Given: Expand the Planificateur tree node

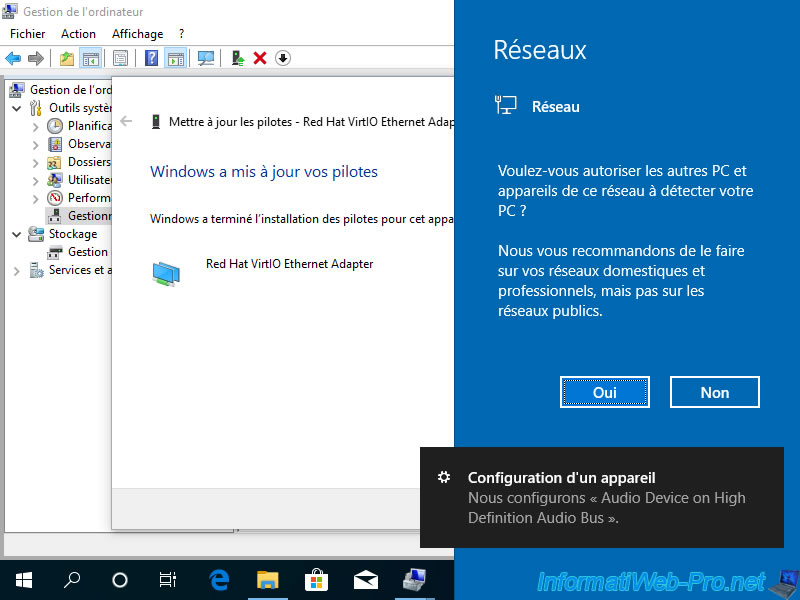Looking at the screenshot, I should point(35,127).
